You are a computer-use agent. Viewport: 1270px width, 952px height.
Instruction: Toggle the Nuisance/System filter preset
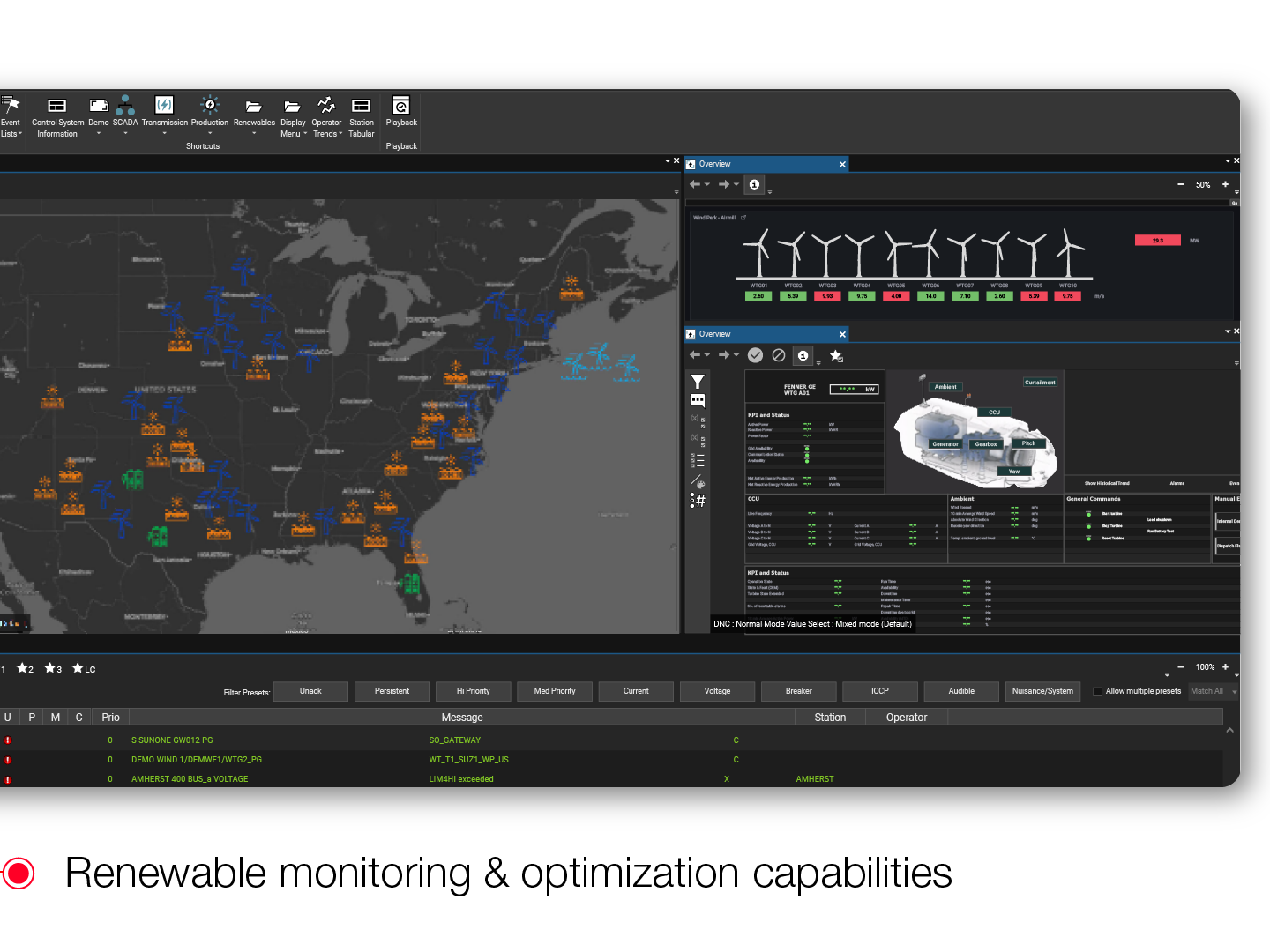1042,691
